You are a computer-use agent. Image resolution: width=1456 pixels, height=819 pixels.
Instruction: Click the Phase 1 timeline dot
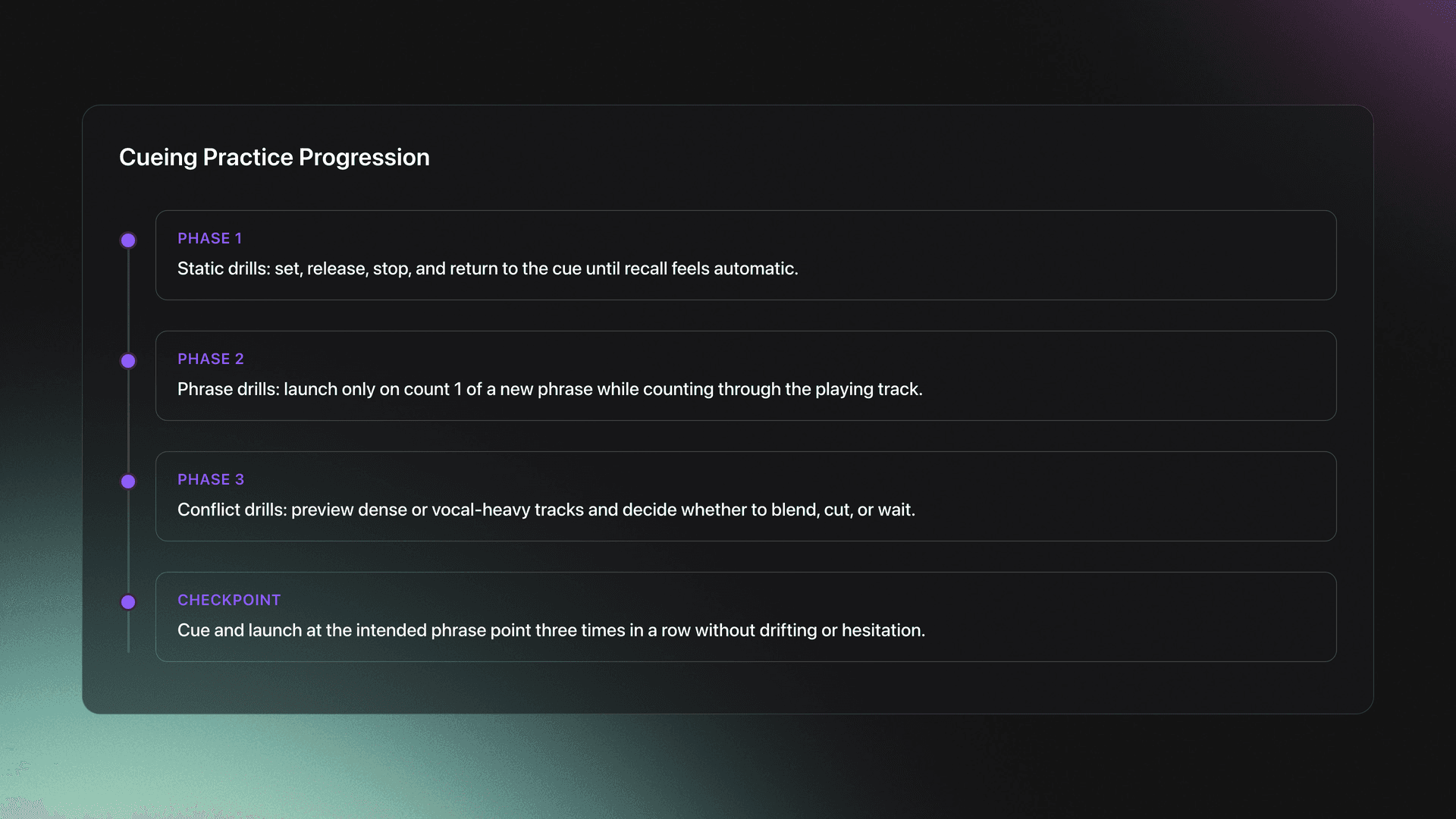128,240
